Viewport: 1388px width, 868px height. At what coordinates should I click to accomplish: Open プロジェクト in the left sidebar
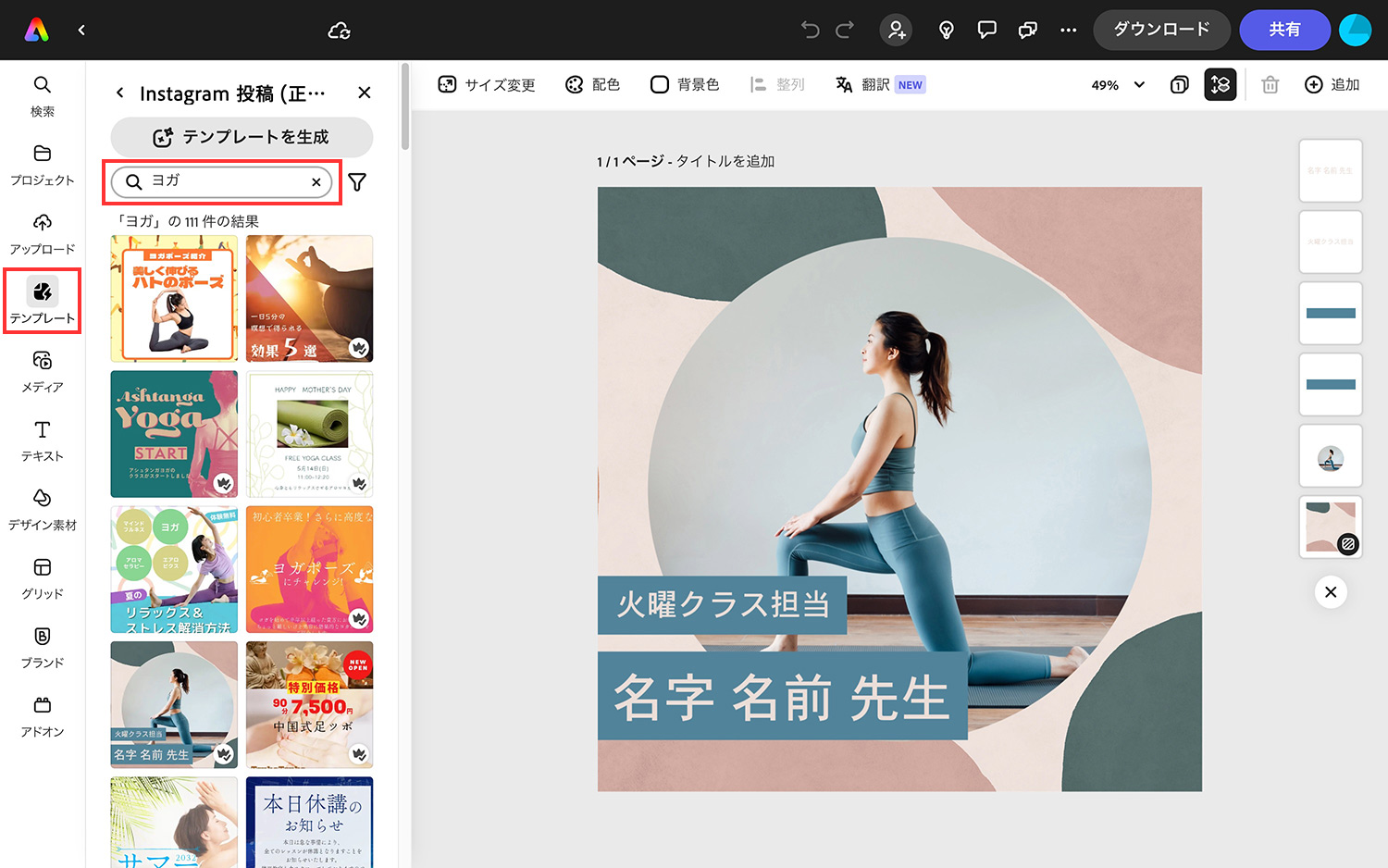[x=43, y=166]
